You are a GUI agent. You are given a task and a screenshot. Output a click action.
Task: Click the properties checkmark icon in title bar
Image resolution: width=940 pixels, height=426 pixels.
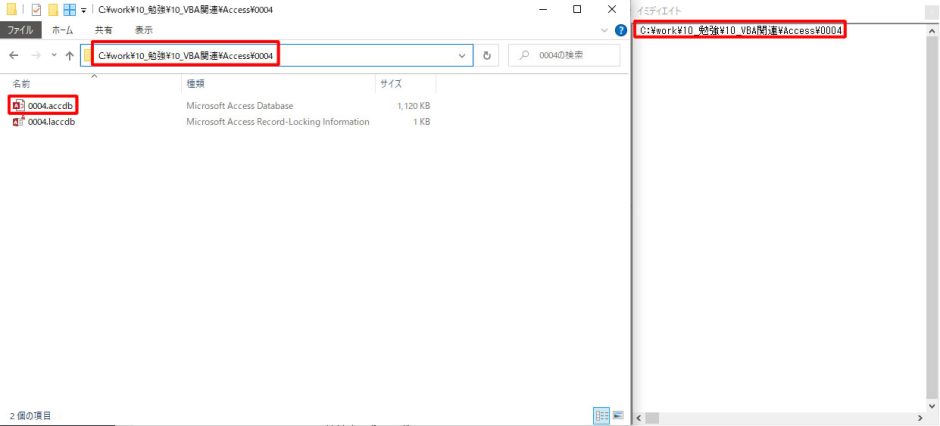click(x=36, y=10)
